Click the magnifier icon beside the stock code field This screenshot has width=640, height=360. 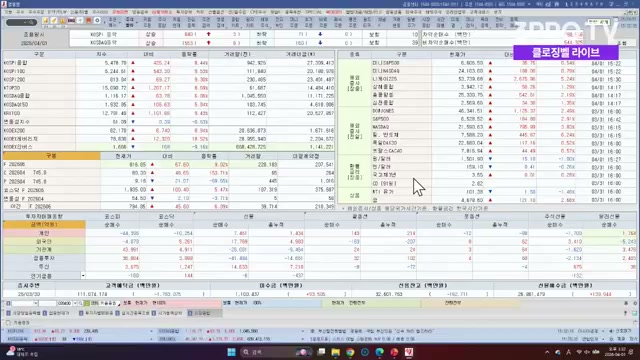[81, 303]
